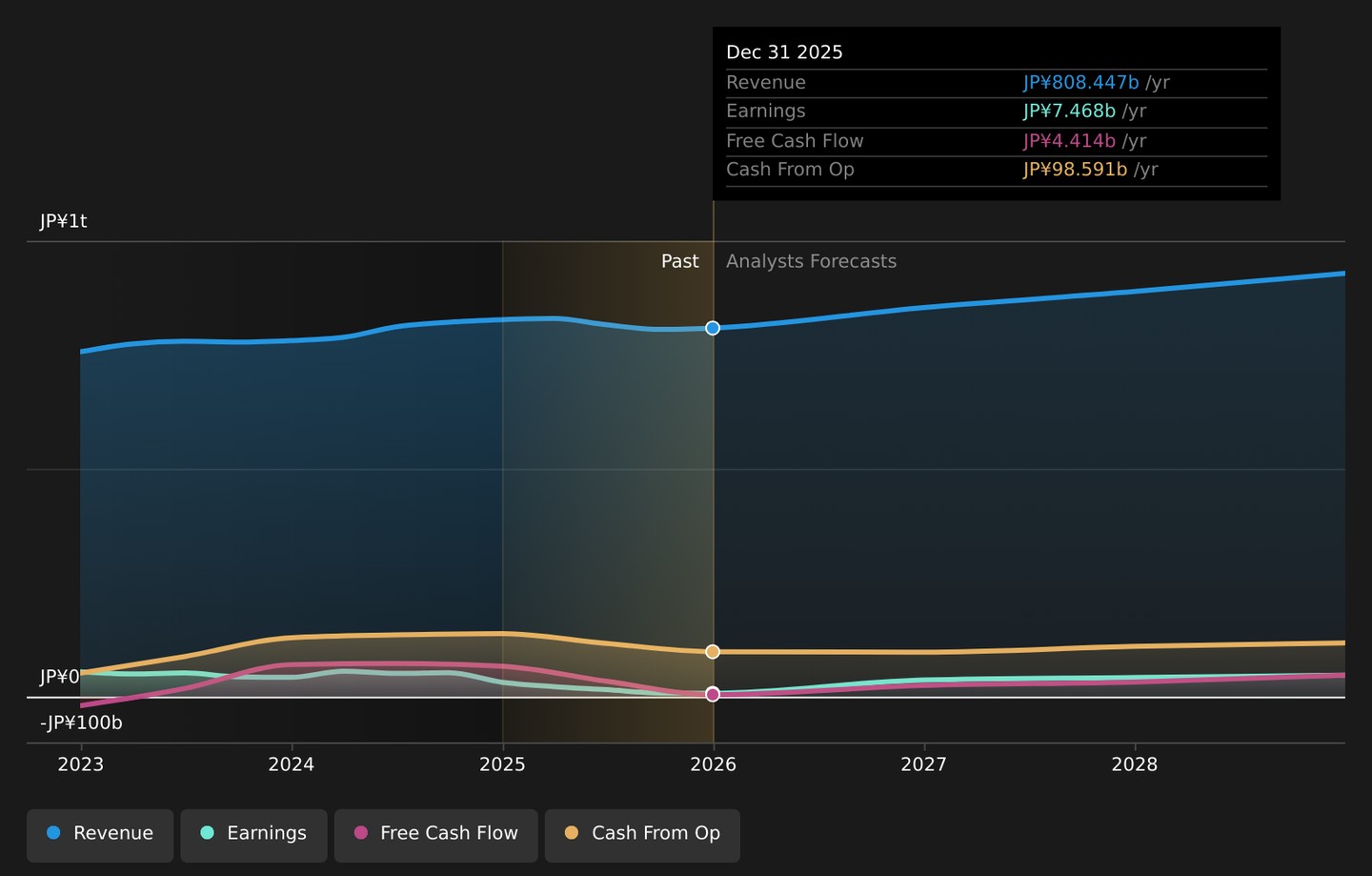1372x876 pixels.
Task: Click the 2025 x-axis label
Action: pyautogui.click(x=502, y=764)
